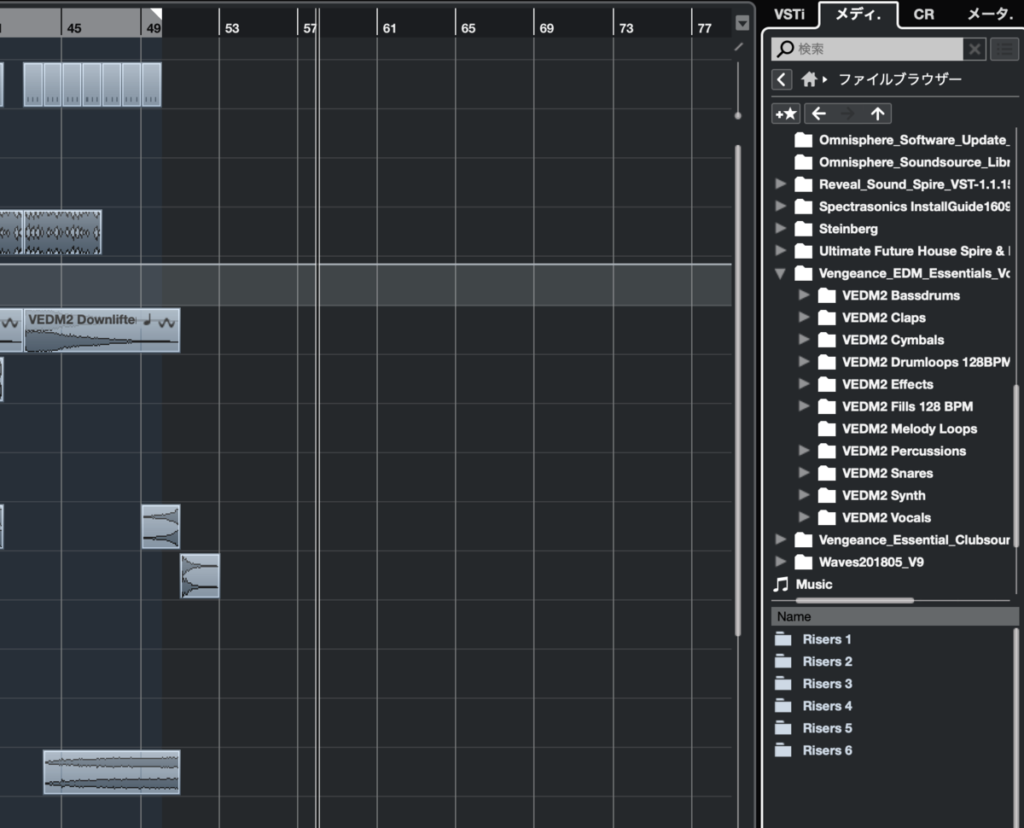Viewport: 1024px width, 828px height.
Task: Click the Name column header
Action: coord(894,616)
